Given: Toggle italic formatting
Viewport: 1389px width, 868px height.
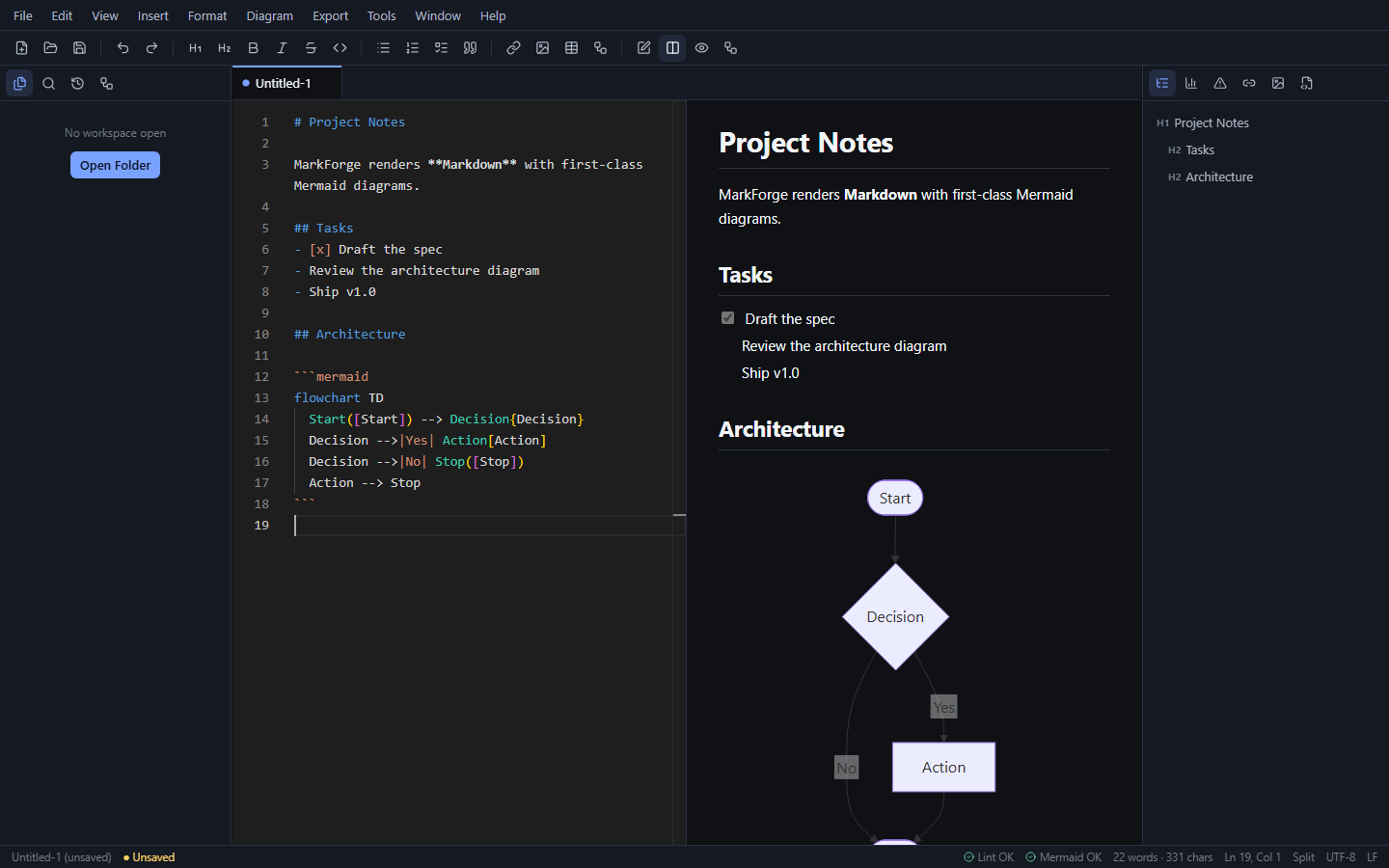Looking at the screenshot, I should point(283,48).
